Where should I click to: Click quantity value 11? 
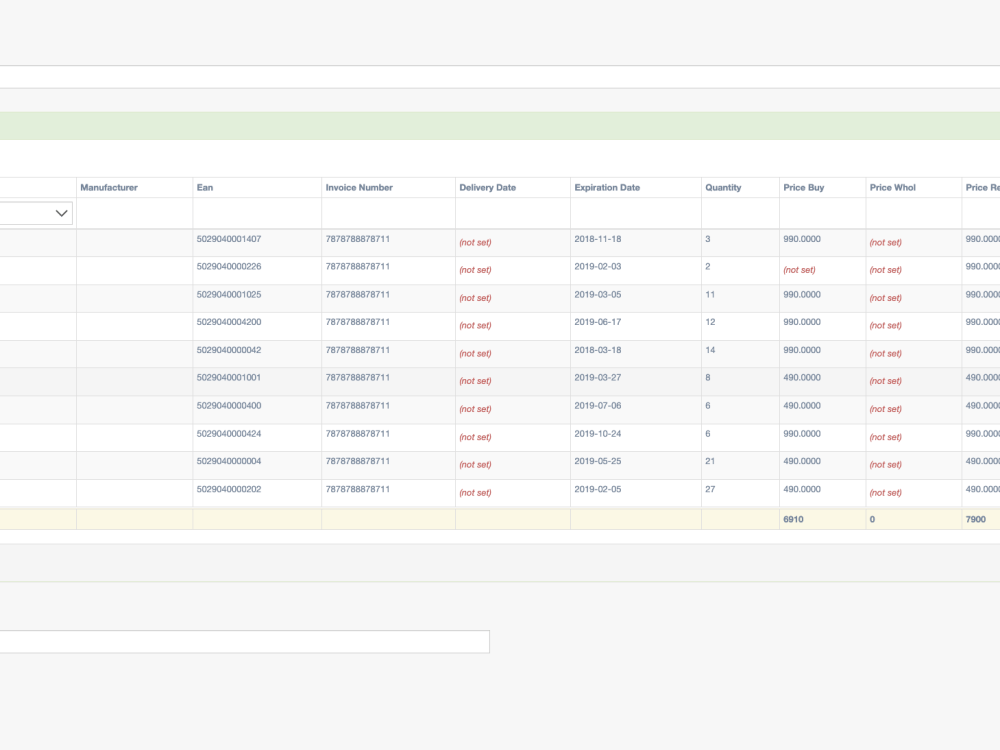coord(710,295)
